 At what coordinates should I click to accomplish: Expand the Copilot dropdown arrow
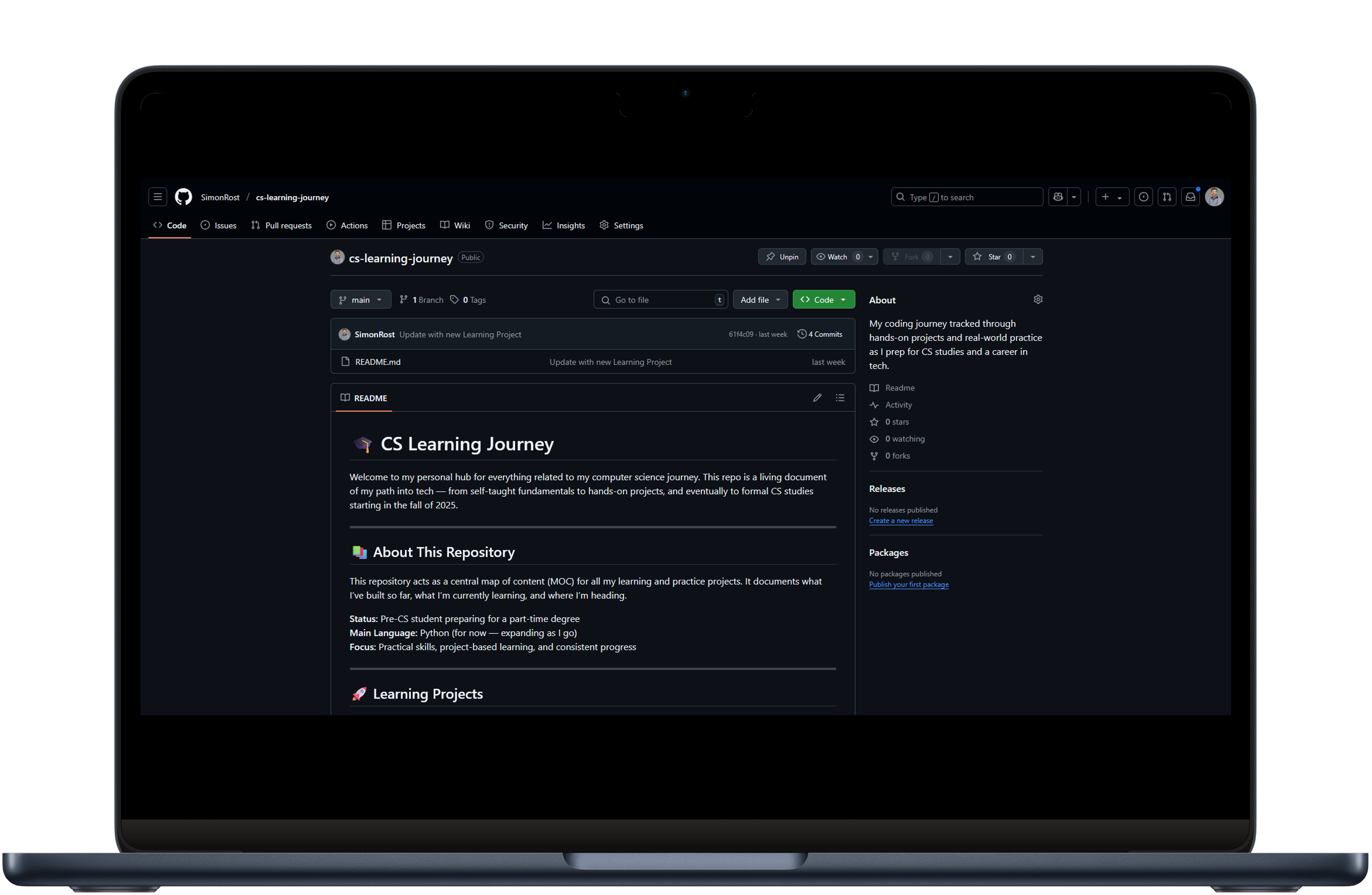(x=1074, y=197)
